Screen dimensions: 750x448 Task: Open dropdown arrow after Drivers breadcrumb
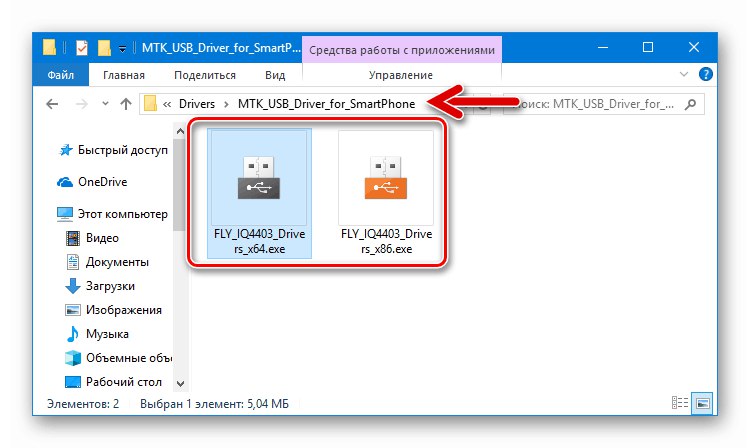click(226, 104)
